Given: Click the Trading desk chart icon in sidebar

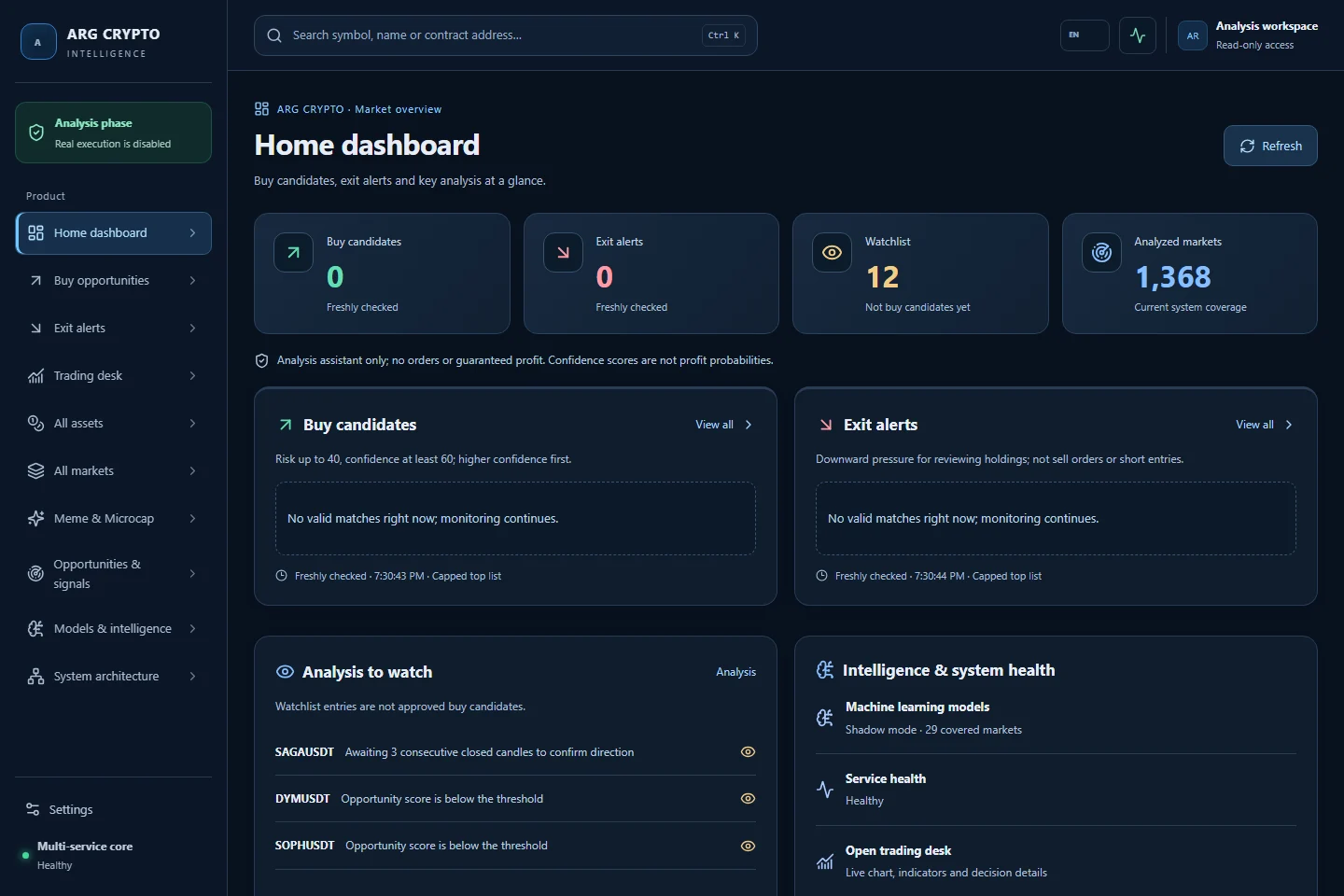Looking at the screenshot, I should pyautogui.click(x=35, y=376).
